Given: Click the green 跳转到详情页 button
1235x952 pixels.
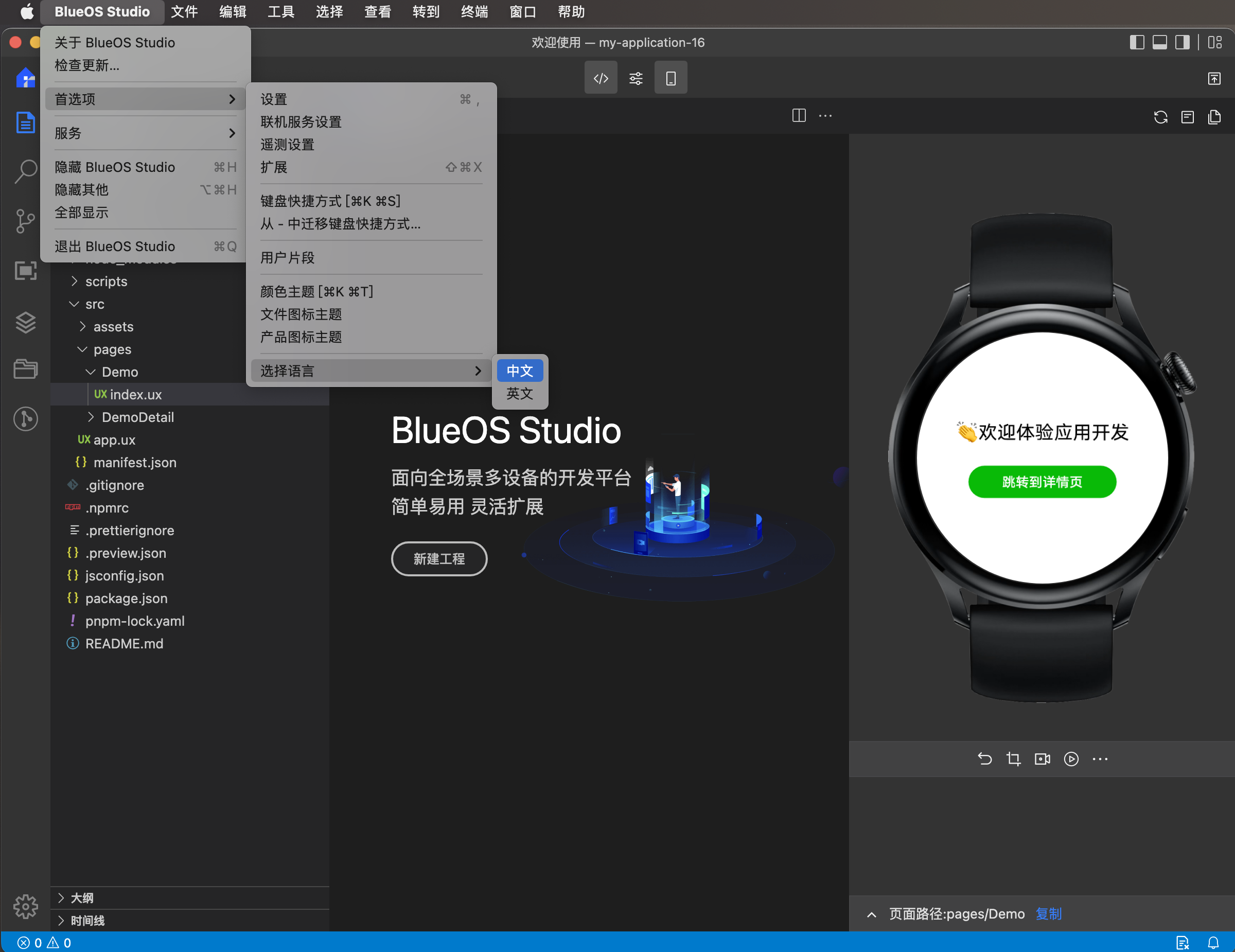Looking at the screenshot, I should tap(1042, 482).
